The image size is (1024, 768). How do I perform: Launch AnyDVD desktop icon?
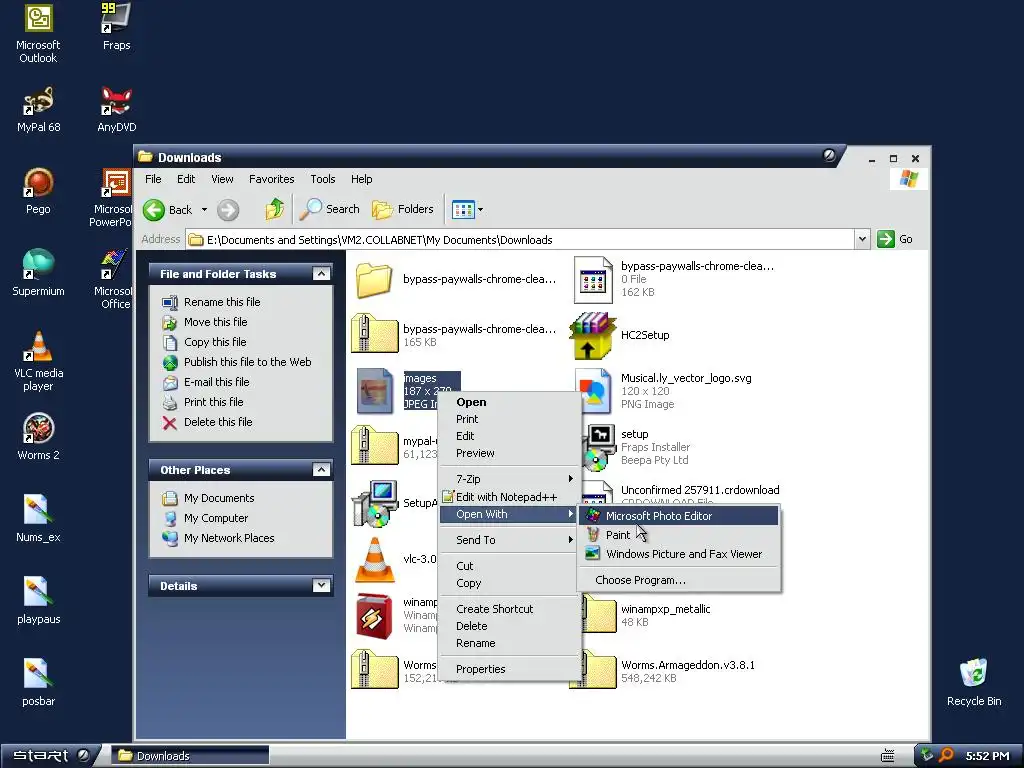116,110
